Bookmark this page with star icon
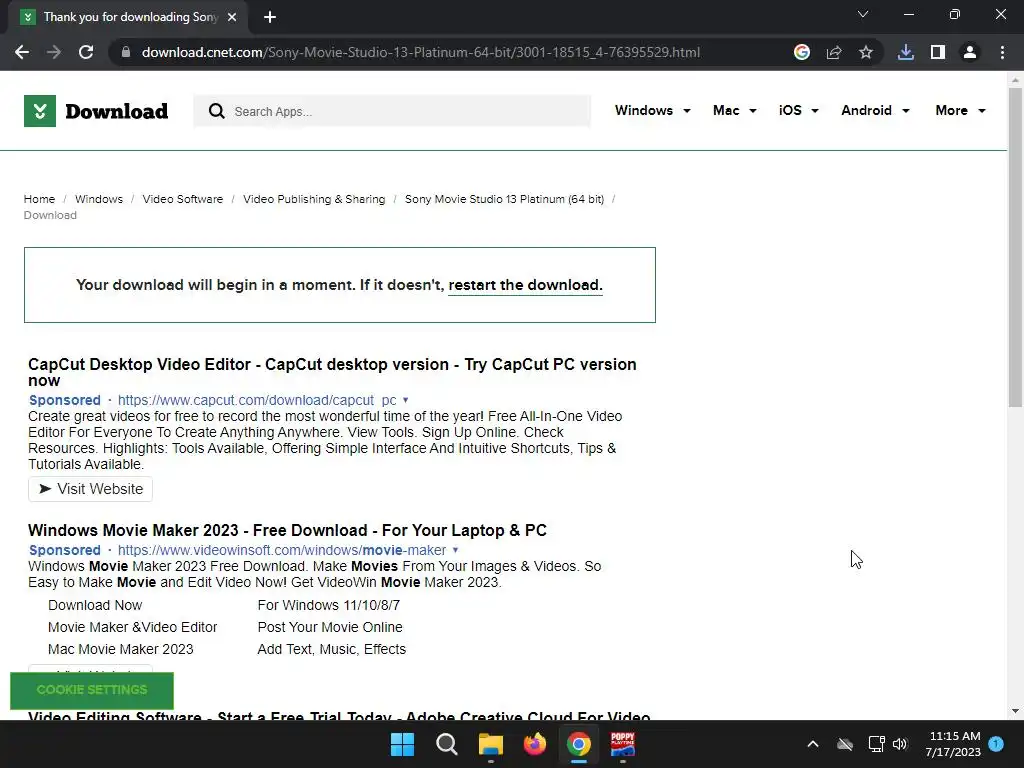 866,52
